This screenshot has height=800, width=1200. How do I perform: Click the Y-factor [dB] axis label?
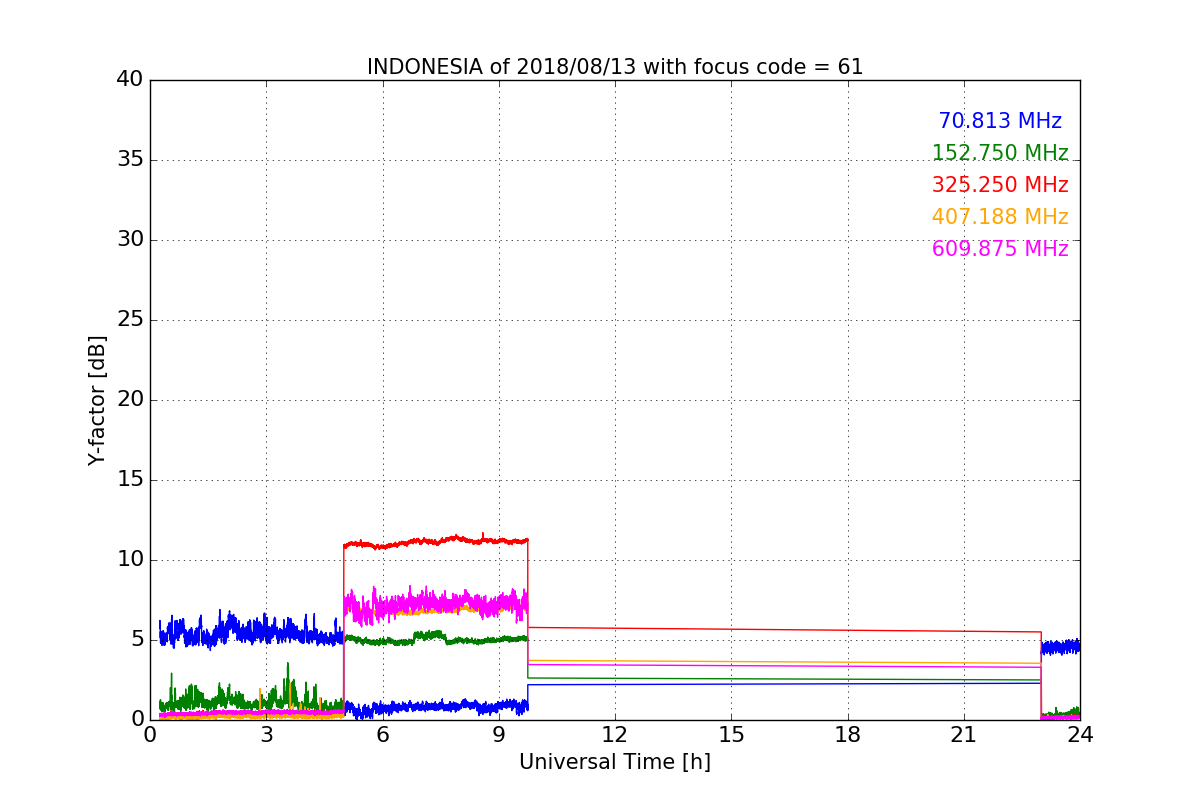pyautogui.click(x=97, y=400)
